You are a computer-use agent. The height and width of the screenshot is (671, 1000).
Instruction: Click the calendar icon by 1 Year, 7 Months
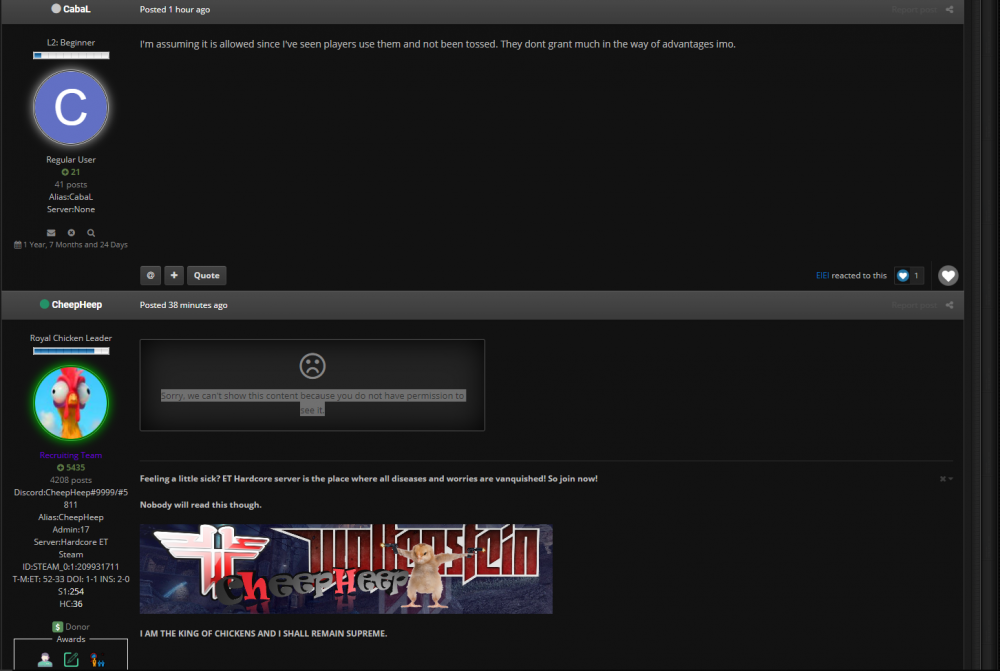click(x=18, y=245)
